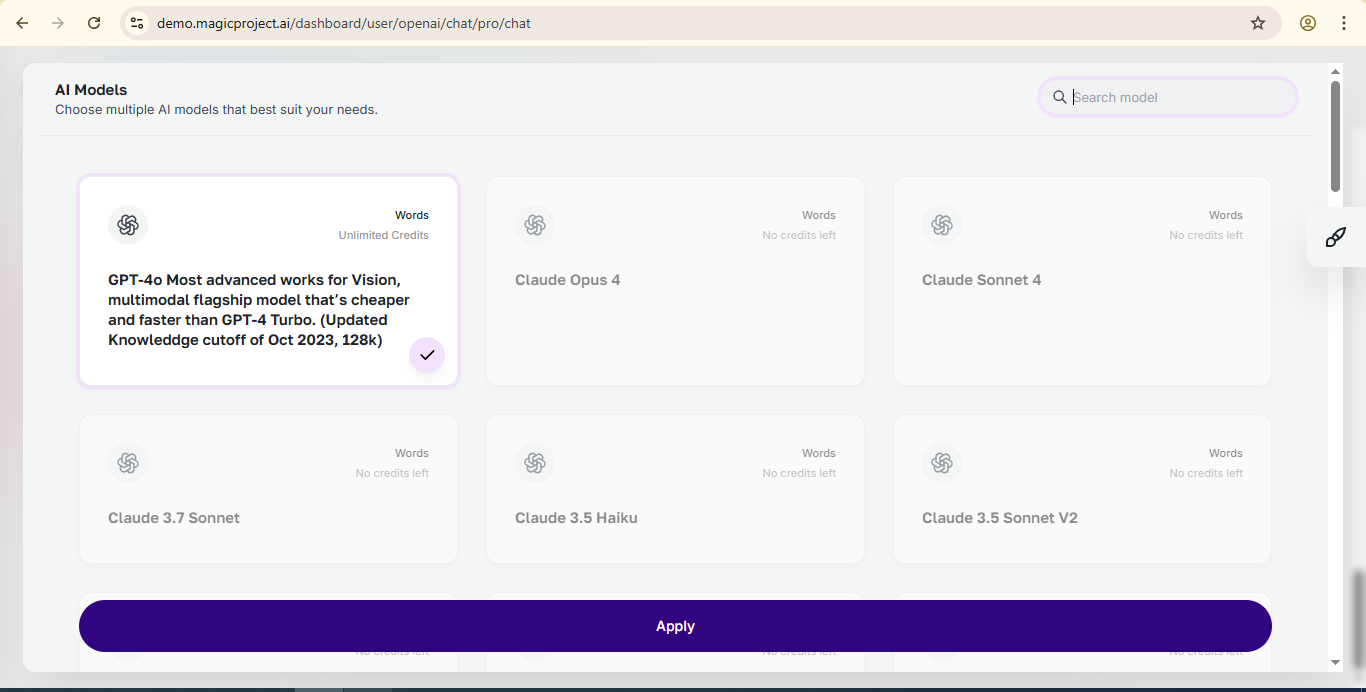Image resolution: width=1366 pixels, height=692 pixels.
Task: Click 'Unlimited Credits' on the GPT-4o card
Action: [384, 235]
